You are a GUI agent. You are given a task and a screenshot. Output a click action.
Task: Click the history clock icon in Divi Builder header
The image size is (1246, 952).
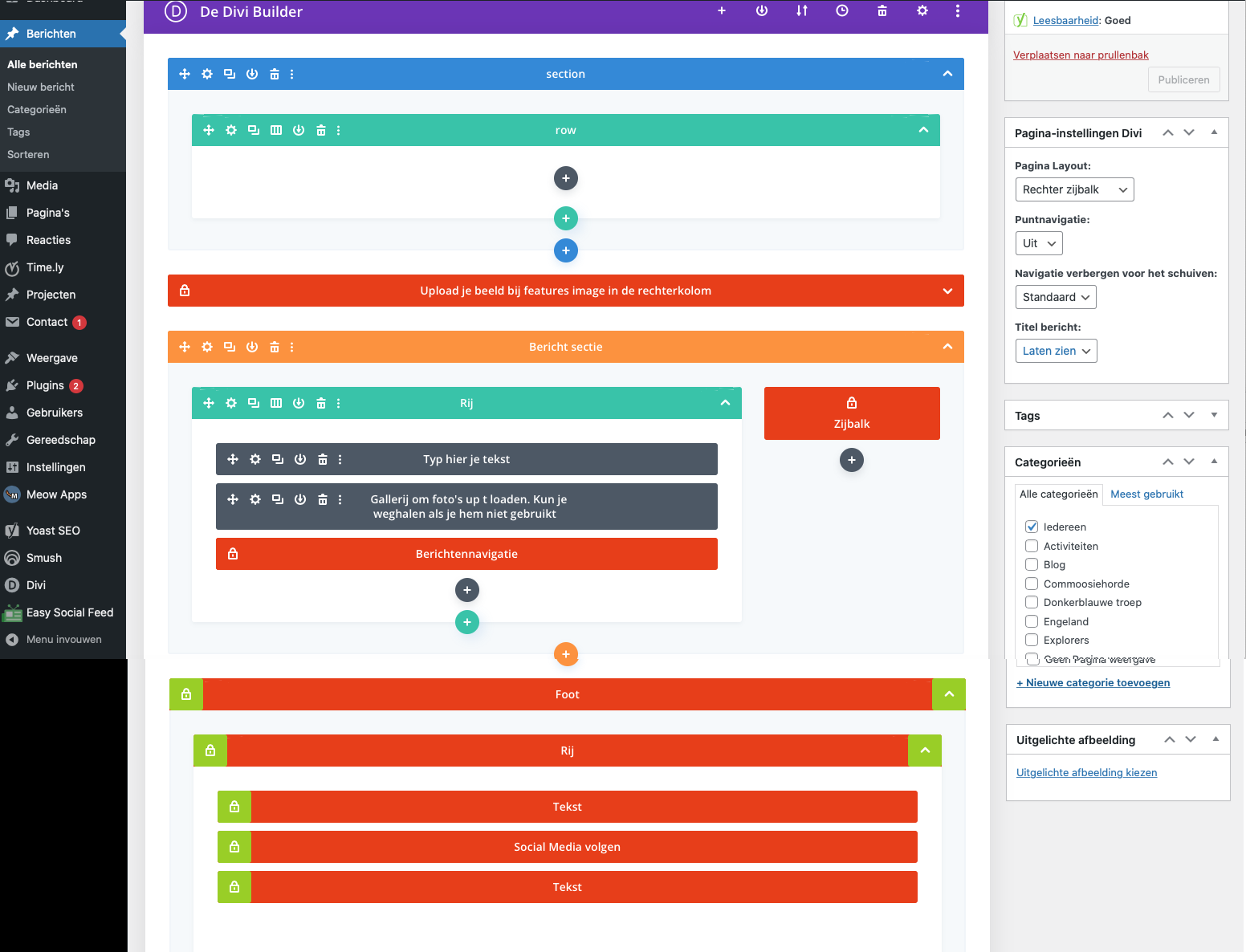tap(841, 11)
